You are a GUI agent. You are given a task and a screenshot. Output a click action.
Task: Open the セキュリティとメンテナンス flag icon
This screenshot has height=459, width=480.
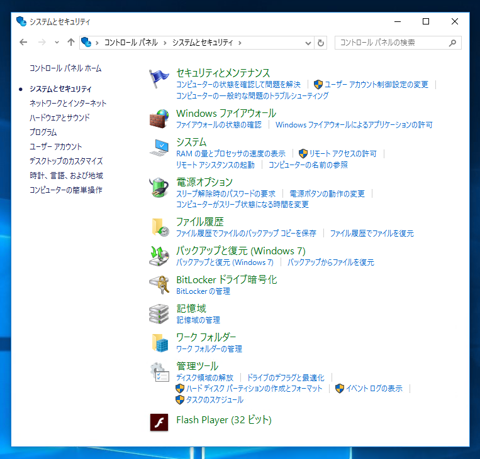pyautogui.click(x=159, y=78)
